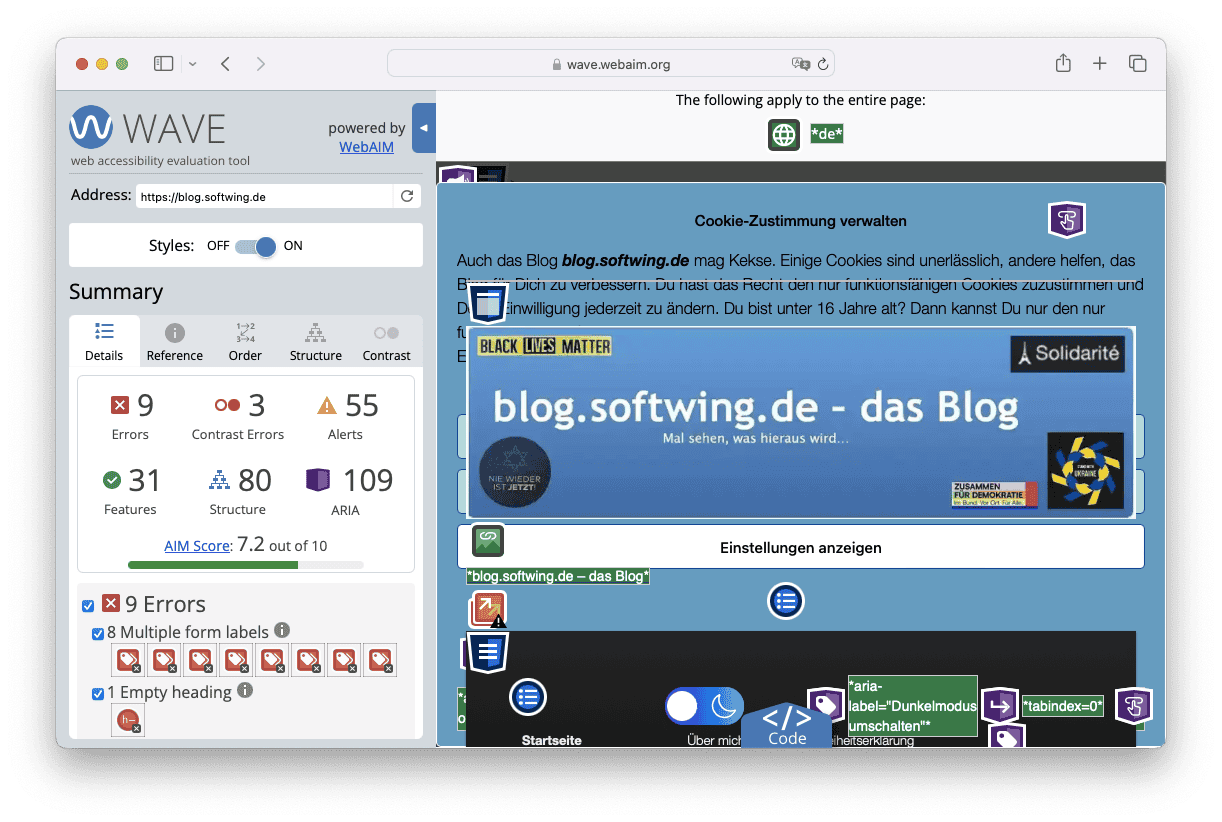This screenshot has height=822, width=1222.
Task: Click the Contrast Errors summary icon
Action: 227,405
